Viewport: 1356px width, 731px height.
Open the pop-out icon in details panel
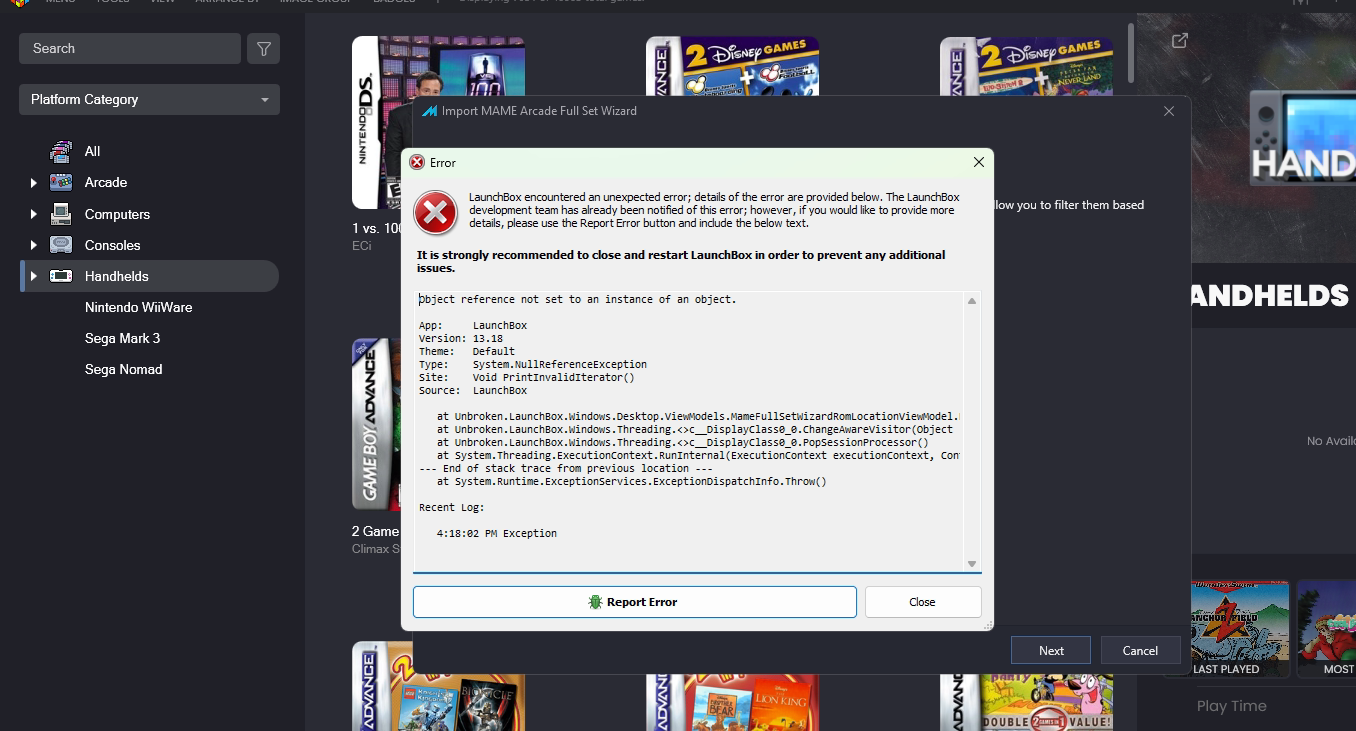[x=1180, y=41]
